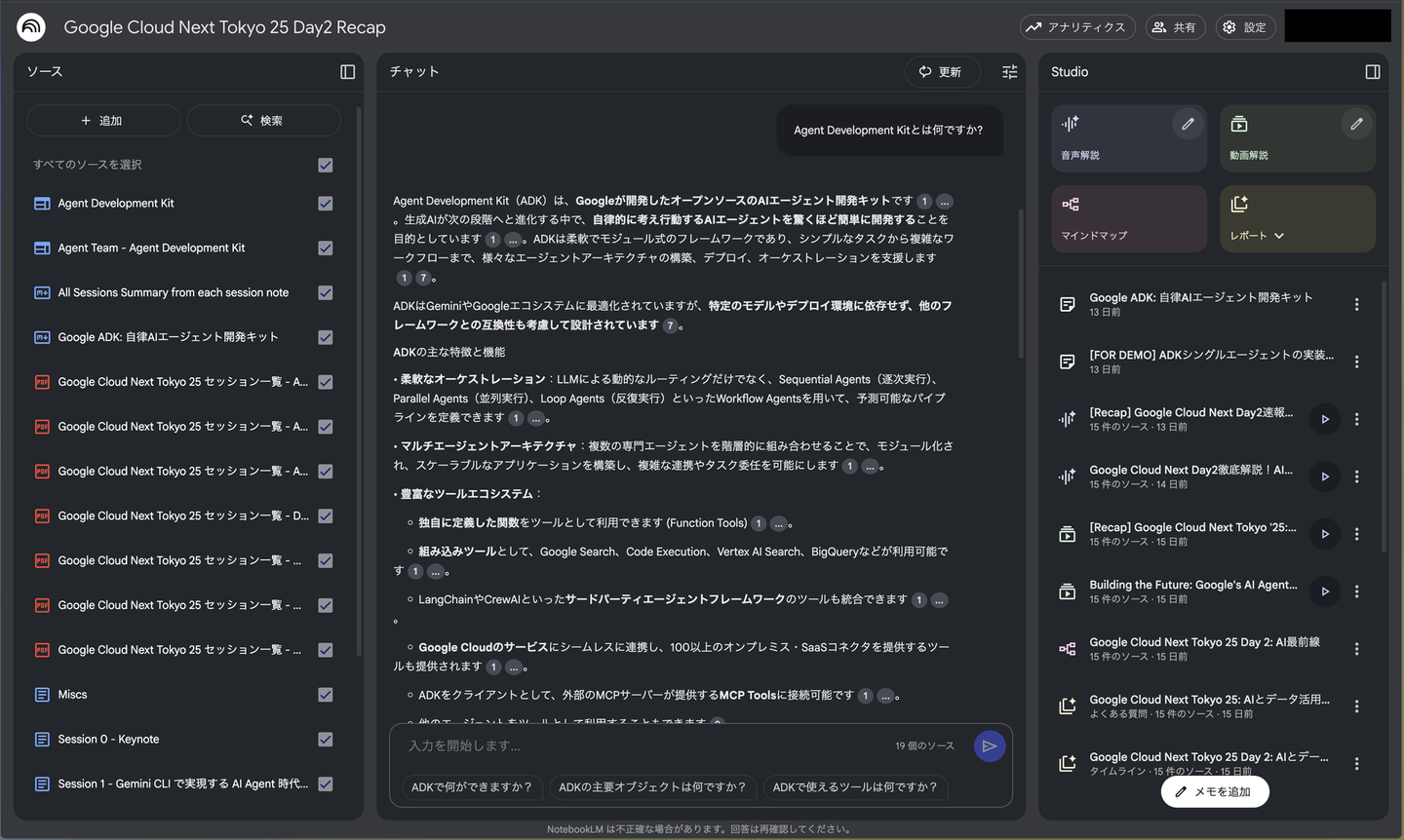The image size is (1404, 840).
Task: Open the Session 0 - Keynote source
Action: (108, 740)
